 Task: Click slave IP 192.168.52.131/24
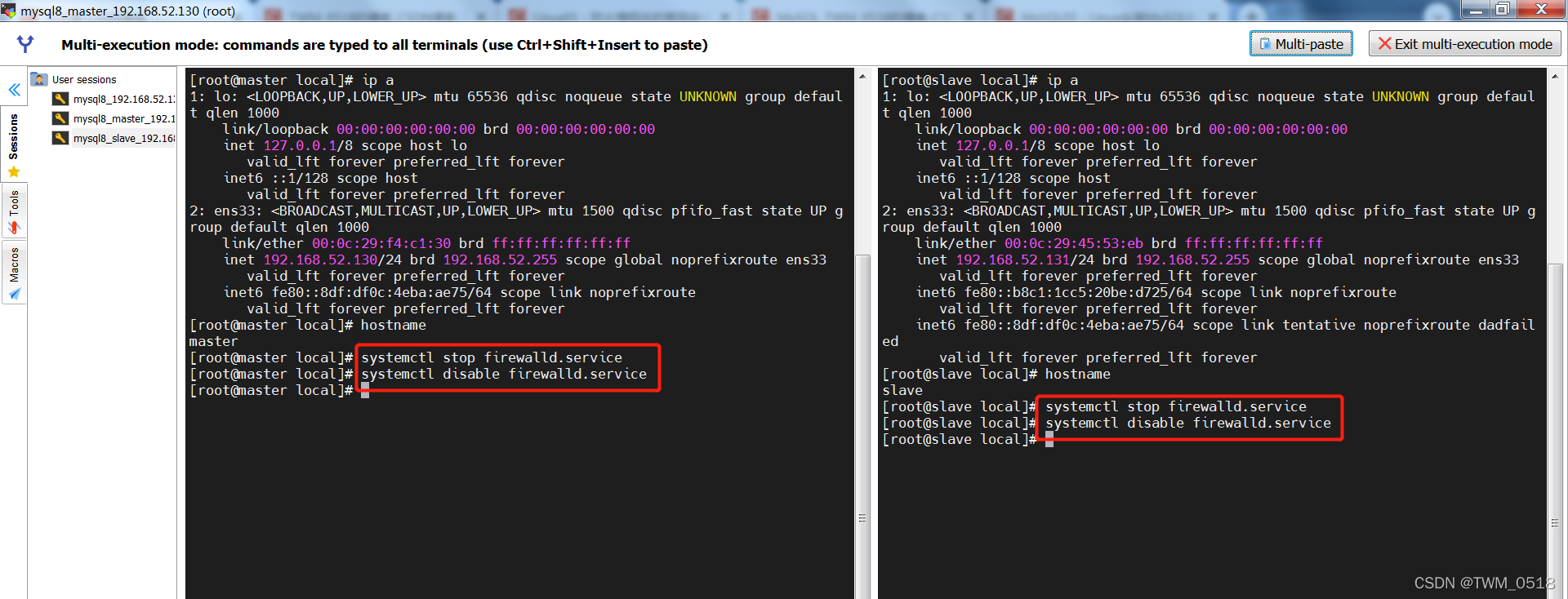point(1025,260)
